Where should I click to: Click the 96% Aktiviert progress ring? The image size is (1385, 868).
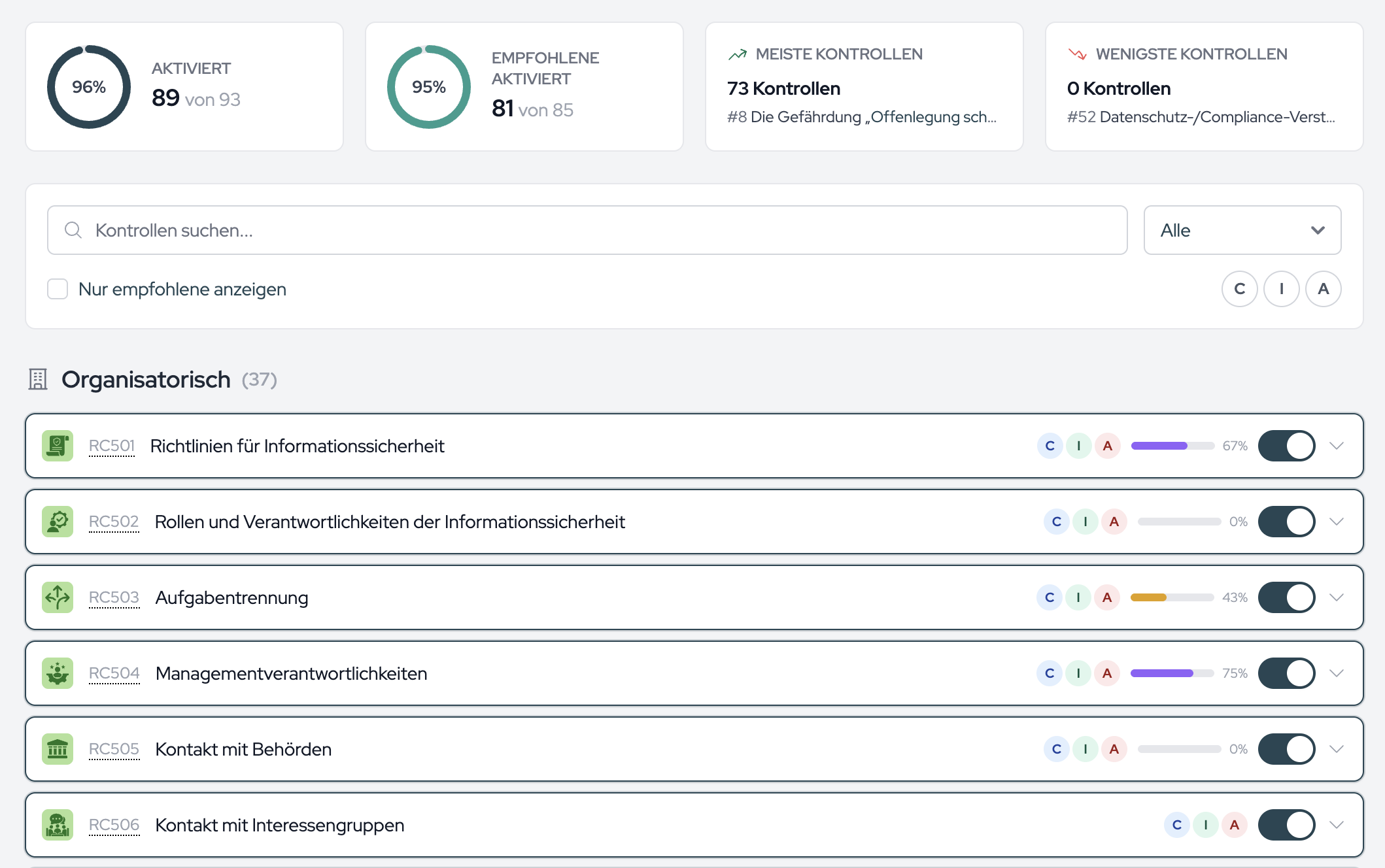point(89,87)
